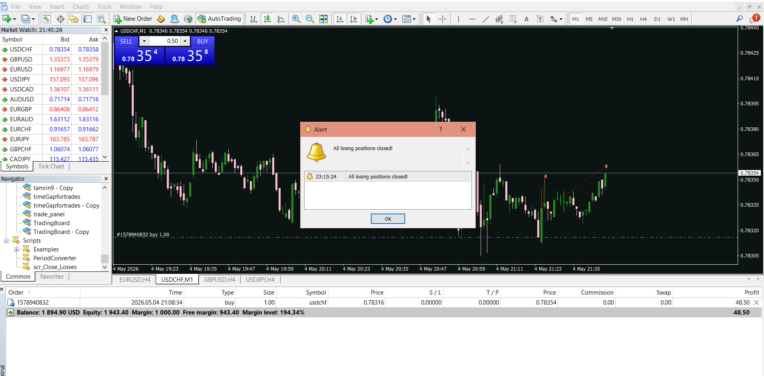Open the Insert menu
The image size is (764, 376).
pyautogui.click(x=57, y=7)
